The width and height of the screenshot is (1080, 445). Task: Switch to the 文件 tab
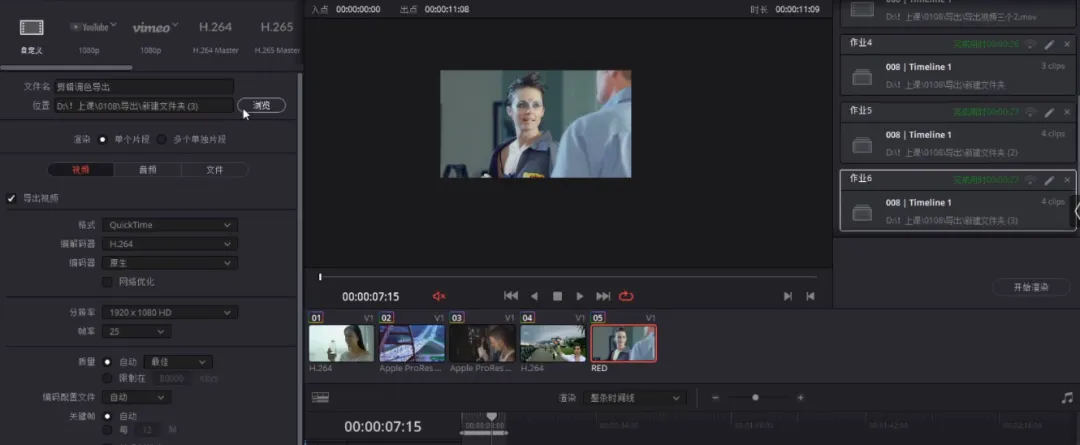tap(215, 169)
